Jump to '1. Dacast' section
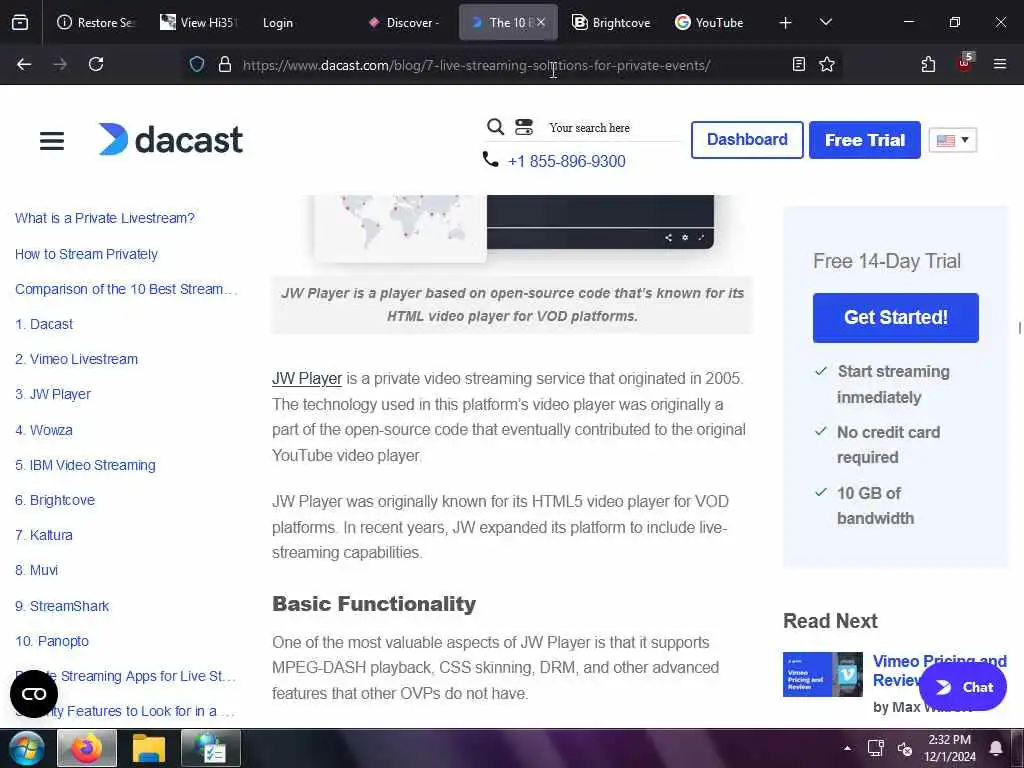 pos(44,325)
